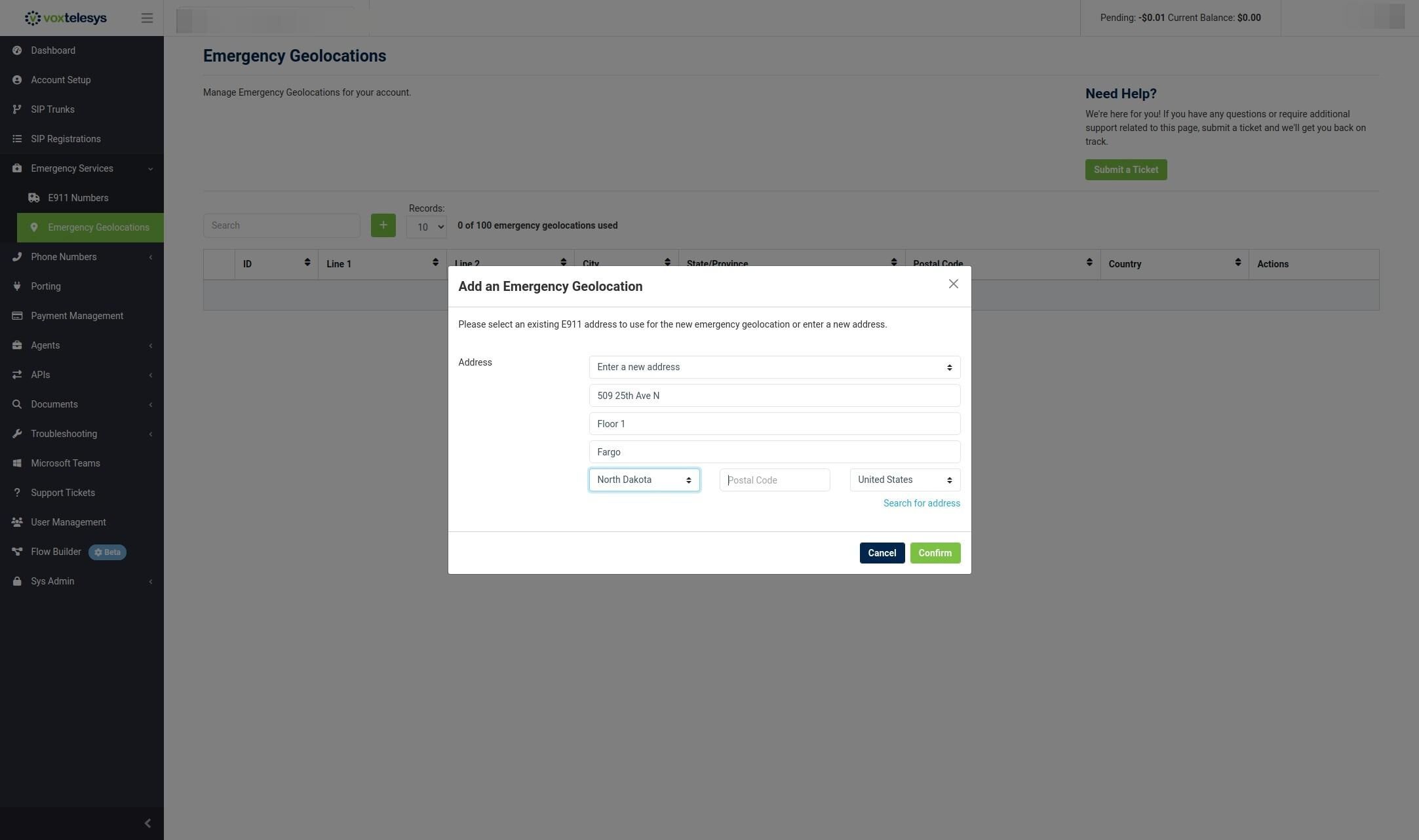The width and height of the screenshot is (1419, 840).
Task: Open the United States country dropdown
Action: click(905, 480)
